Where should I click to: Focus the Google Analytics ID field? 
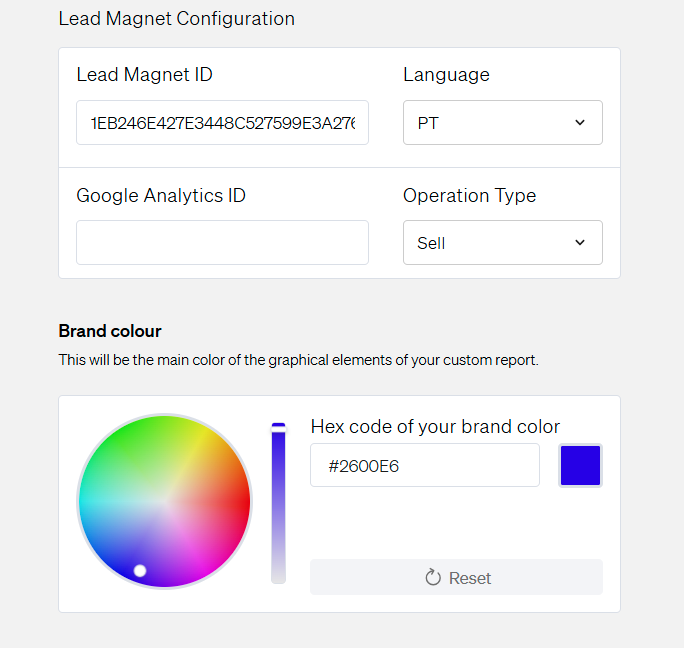click(222, 243)
